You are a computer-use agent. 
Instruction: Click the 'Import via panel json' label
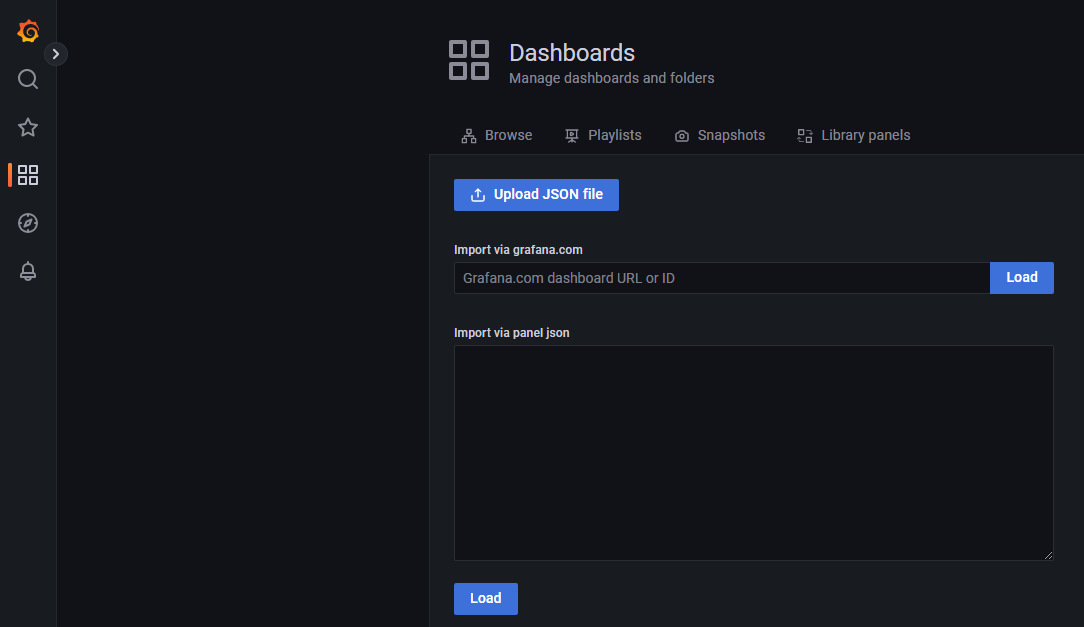pyautogui.click(x=511, y=333)
